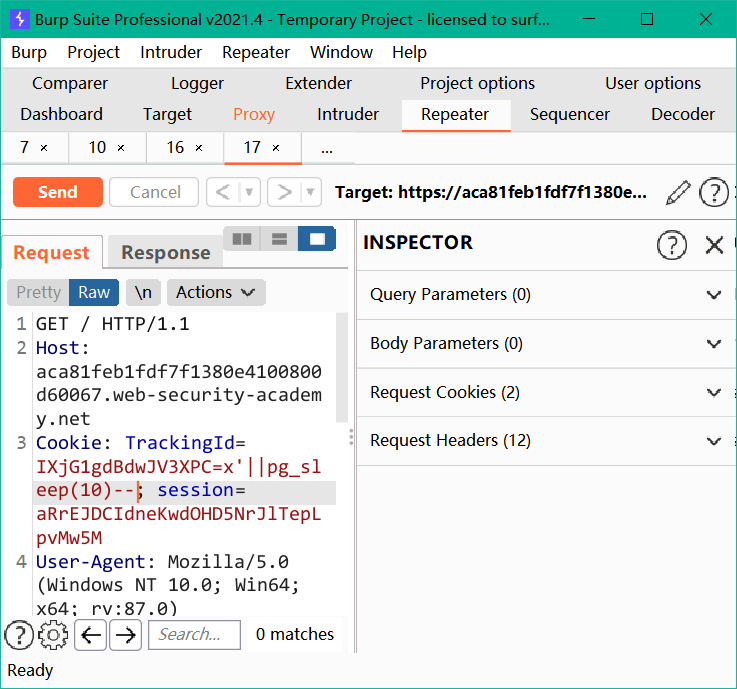Switch to the Response tab

165,253
